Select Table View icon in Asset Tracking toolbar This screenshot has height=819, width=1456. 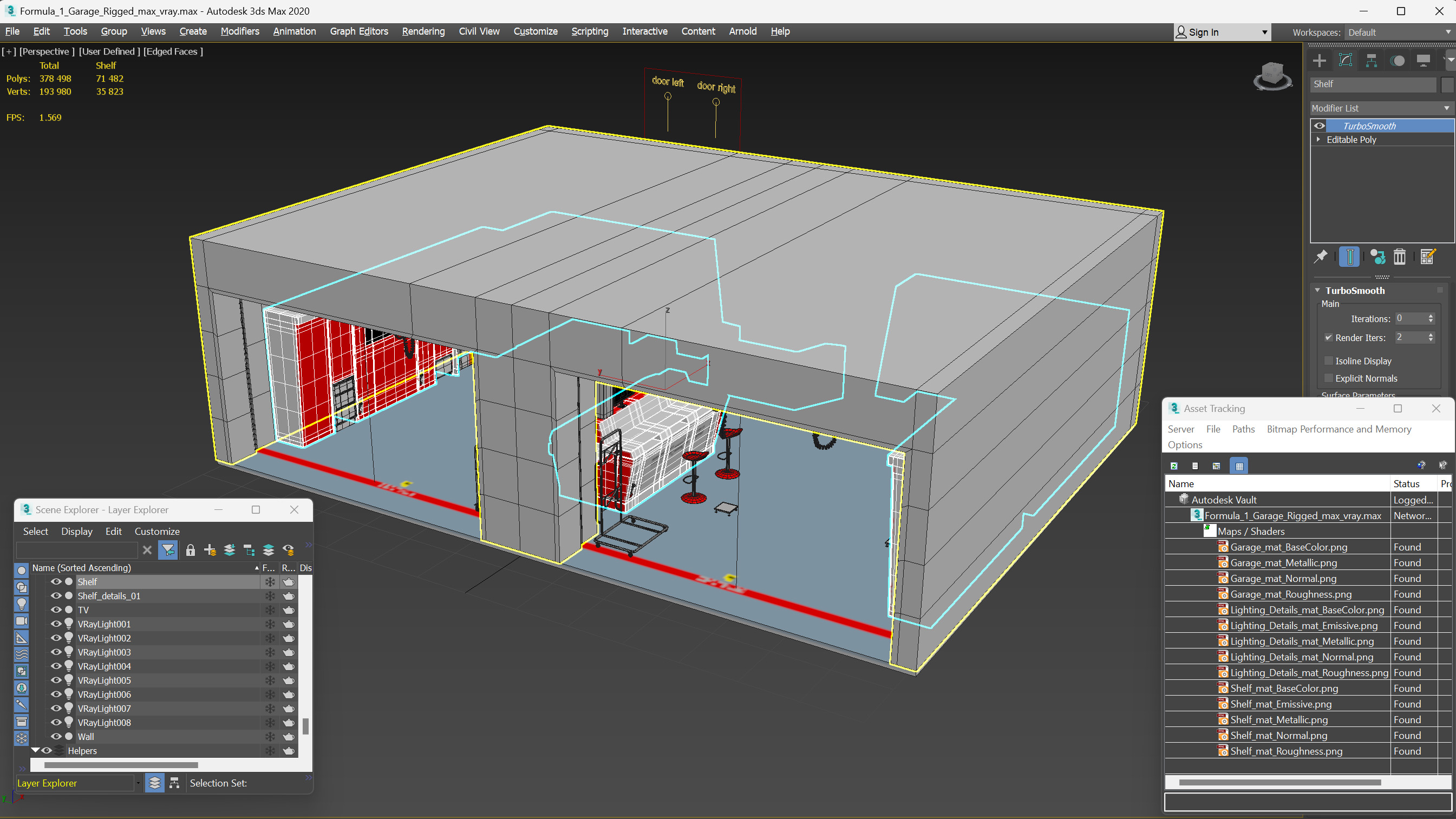1239,466
